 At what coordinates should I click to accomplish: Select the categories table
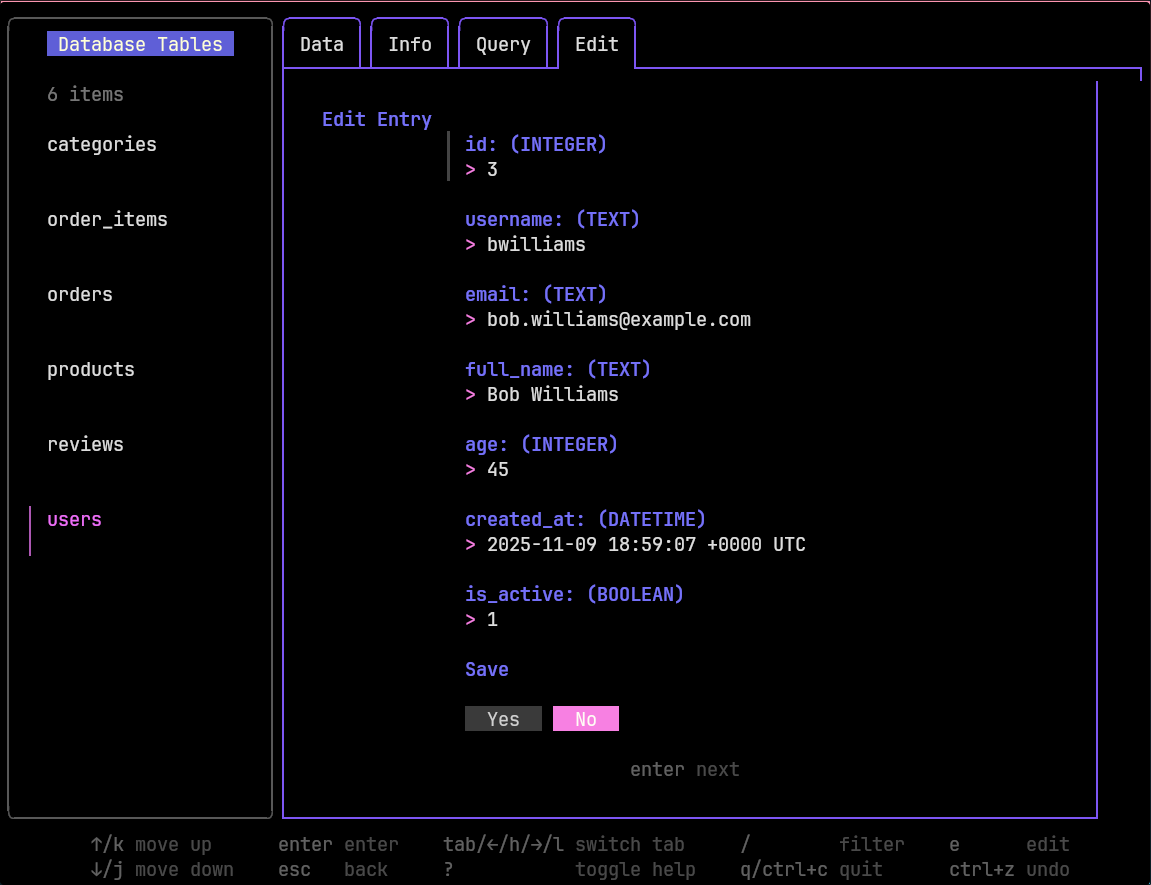click(x=102, y=145)
